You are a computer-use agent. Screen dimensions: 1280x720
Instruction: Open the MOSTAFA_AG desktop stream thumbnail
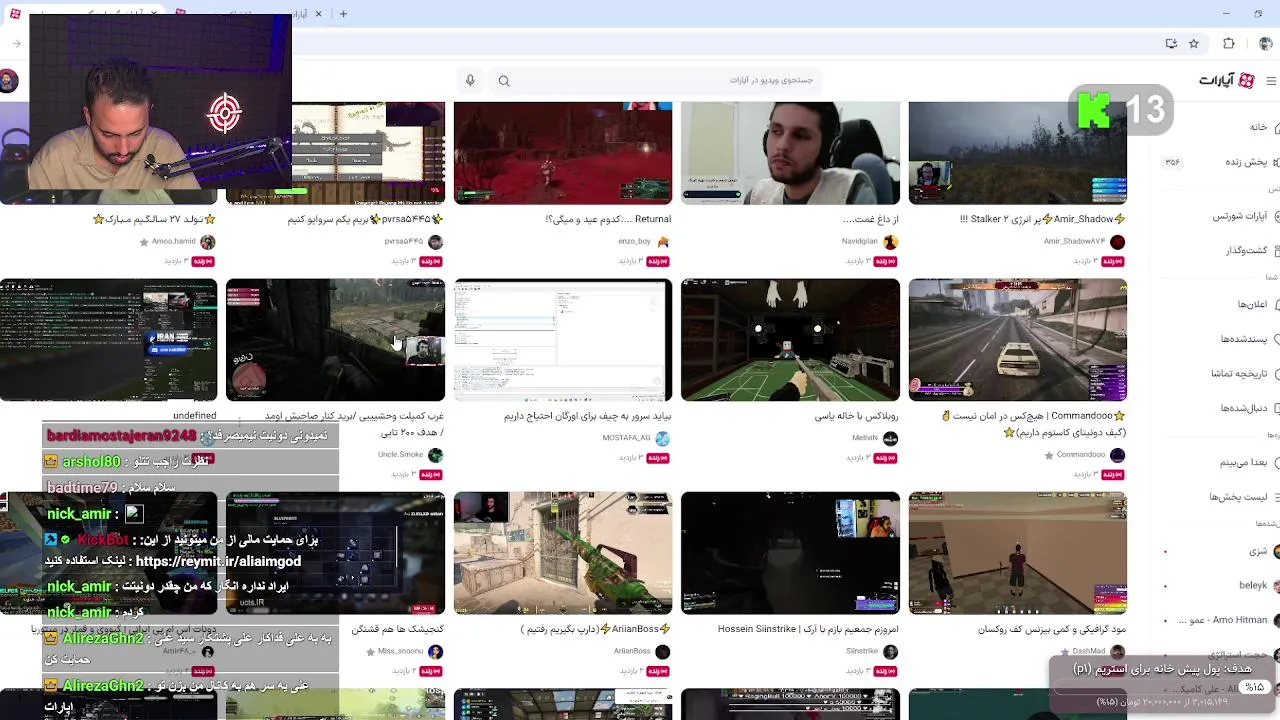coord(563,340)
